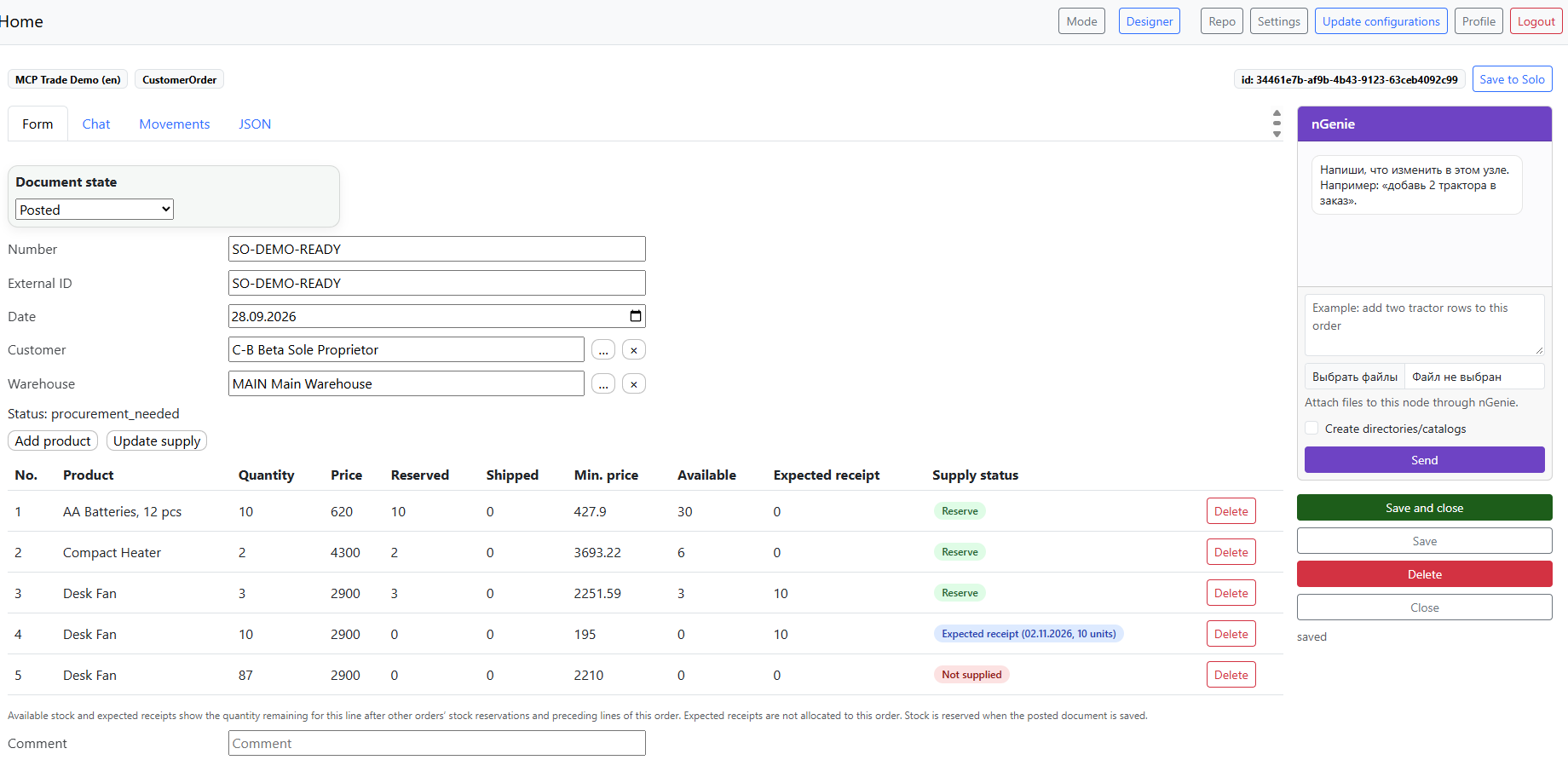Click Update configurations
This screenshot has height=760, width=1568.
point(1381,21)
